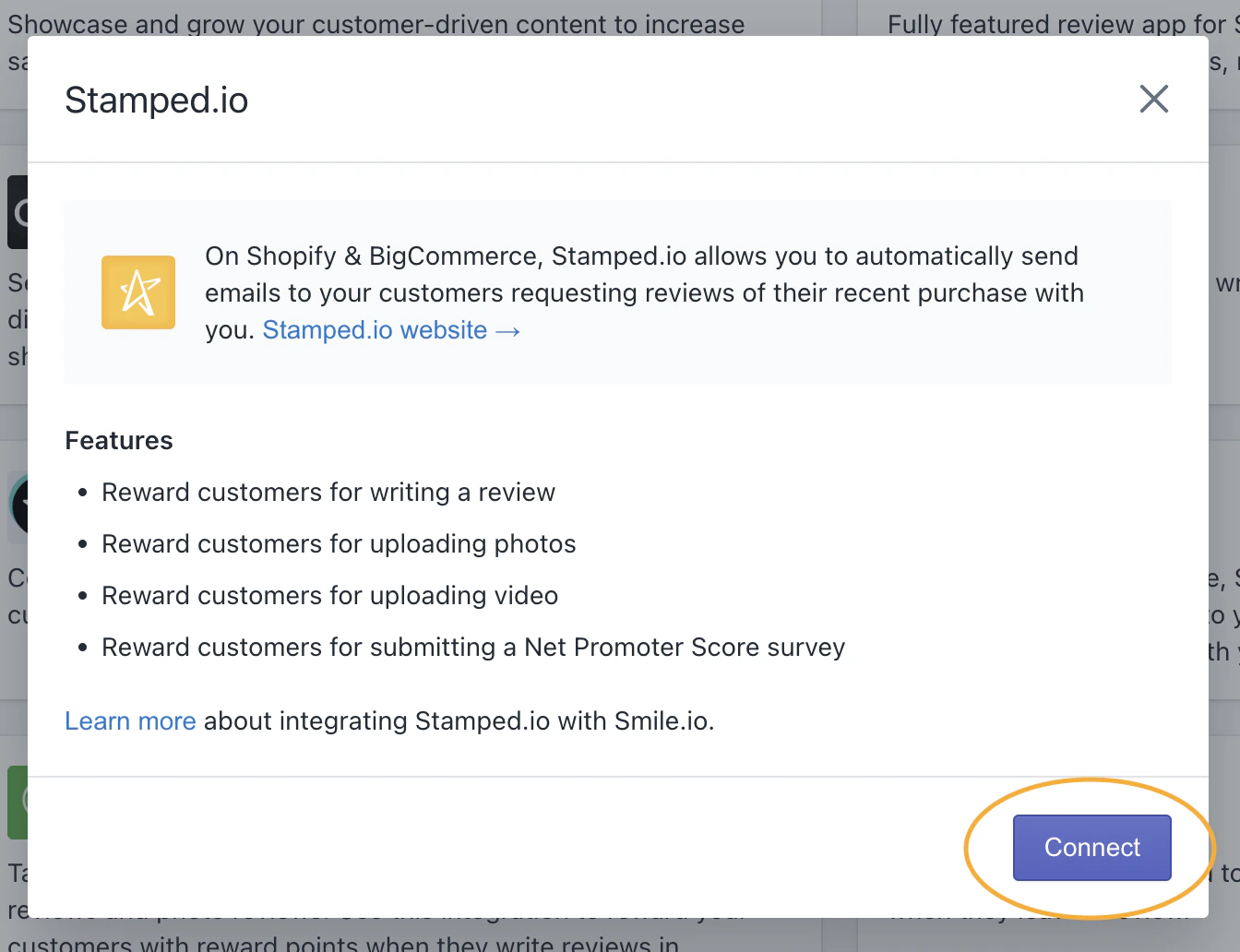Click the Stamped.io dialog title

pyautogui.click(x=157, y=100)
